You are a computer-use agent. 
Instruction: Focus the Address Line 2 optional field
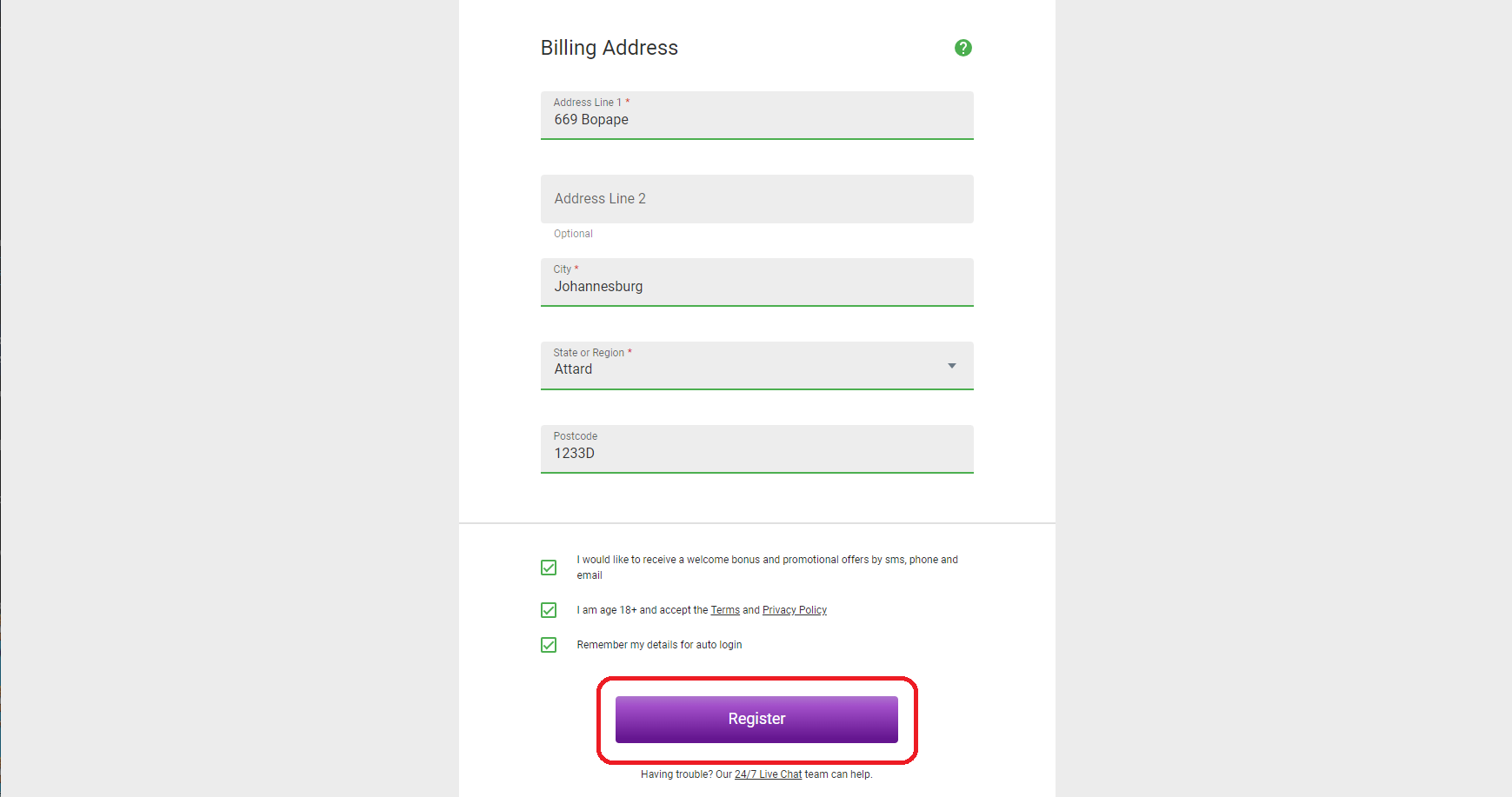click(x=756, y=199)
